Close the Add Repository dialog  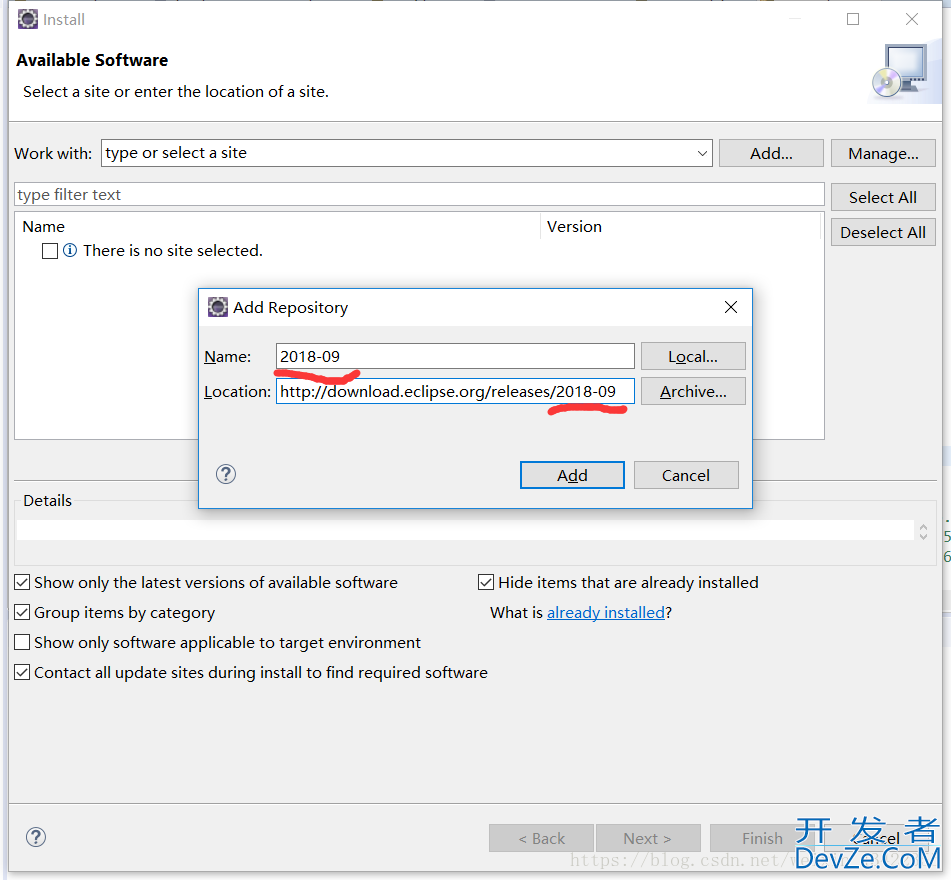tap(731, 307)
